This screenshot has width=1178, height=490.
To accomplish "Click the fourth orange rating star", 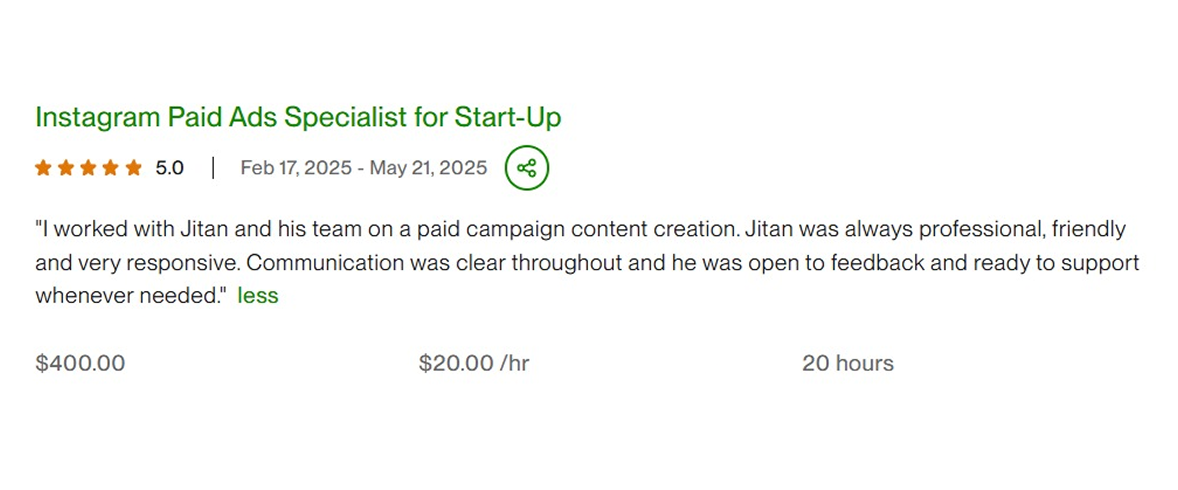I will click(111, 168).
